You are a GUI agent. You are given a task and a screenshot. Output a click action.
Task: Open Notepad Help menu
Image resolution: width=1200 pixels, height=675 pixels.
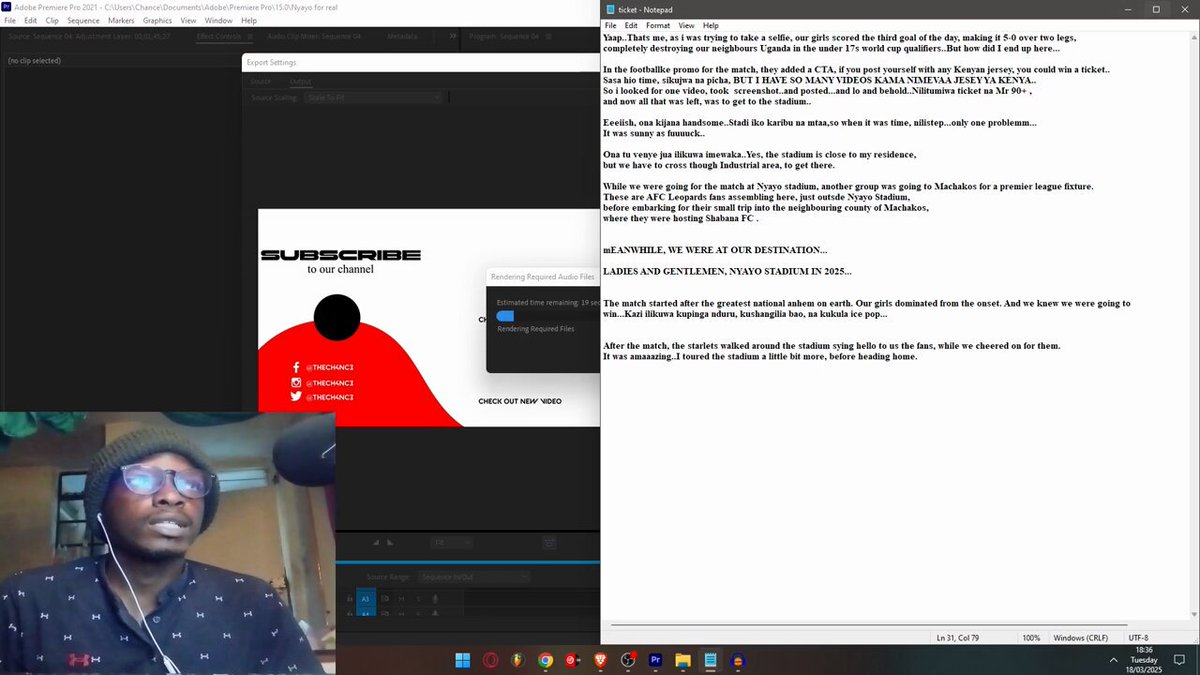coord(710,25)
